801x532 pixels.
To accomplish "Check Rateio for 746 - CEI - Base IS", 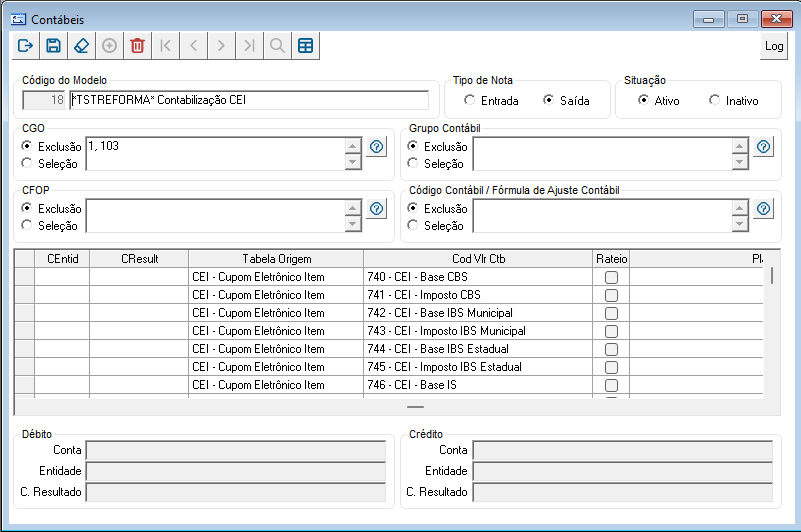I will (611, 385).
